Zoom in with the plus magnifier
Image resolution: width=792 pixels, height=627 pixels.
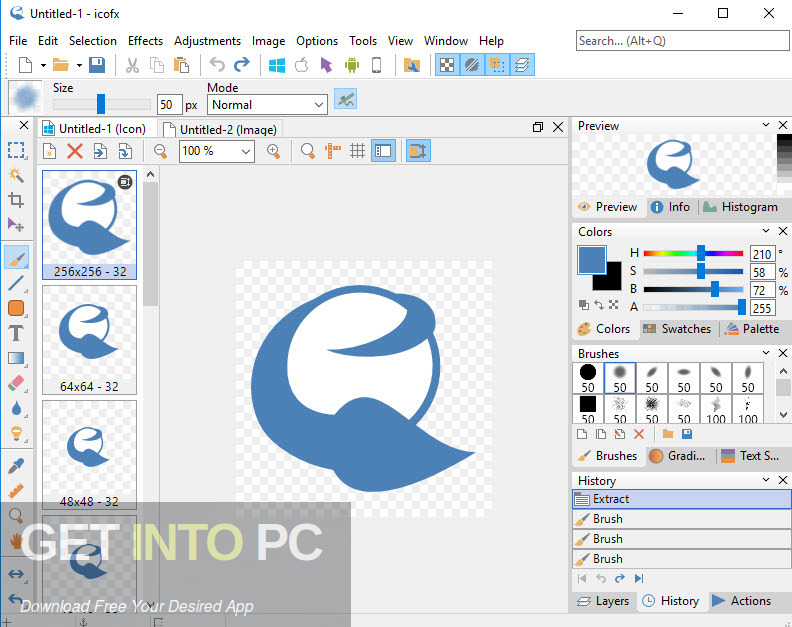[273, 151]
